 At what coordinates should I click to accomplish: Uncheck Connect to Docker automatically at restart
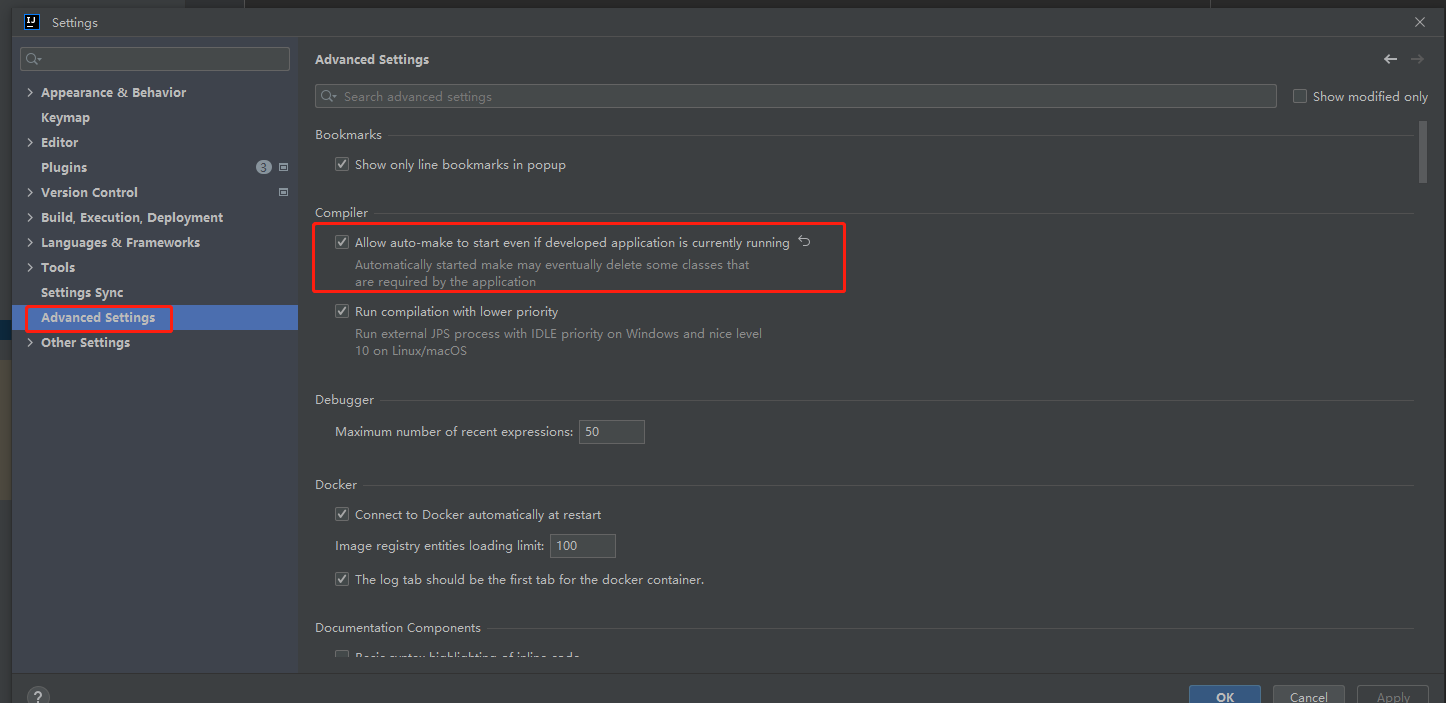pos(342,514)
